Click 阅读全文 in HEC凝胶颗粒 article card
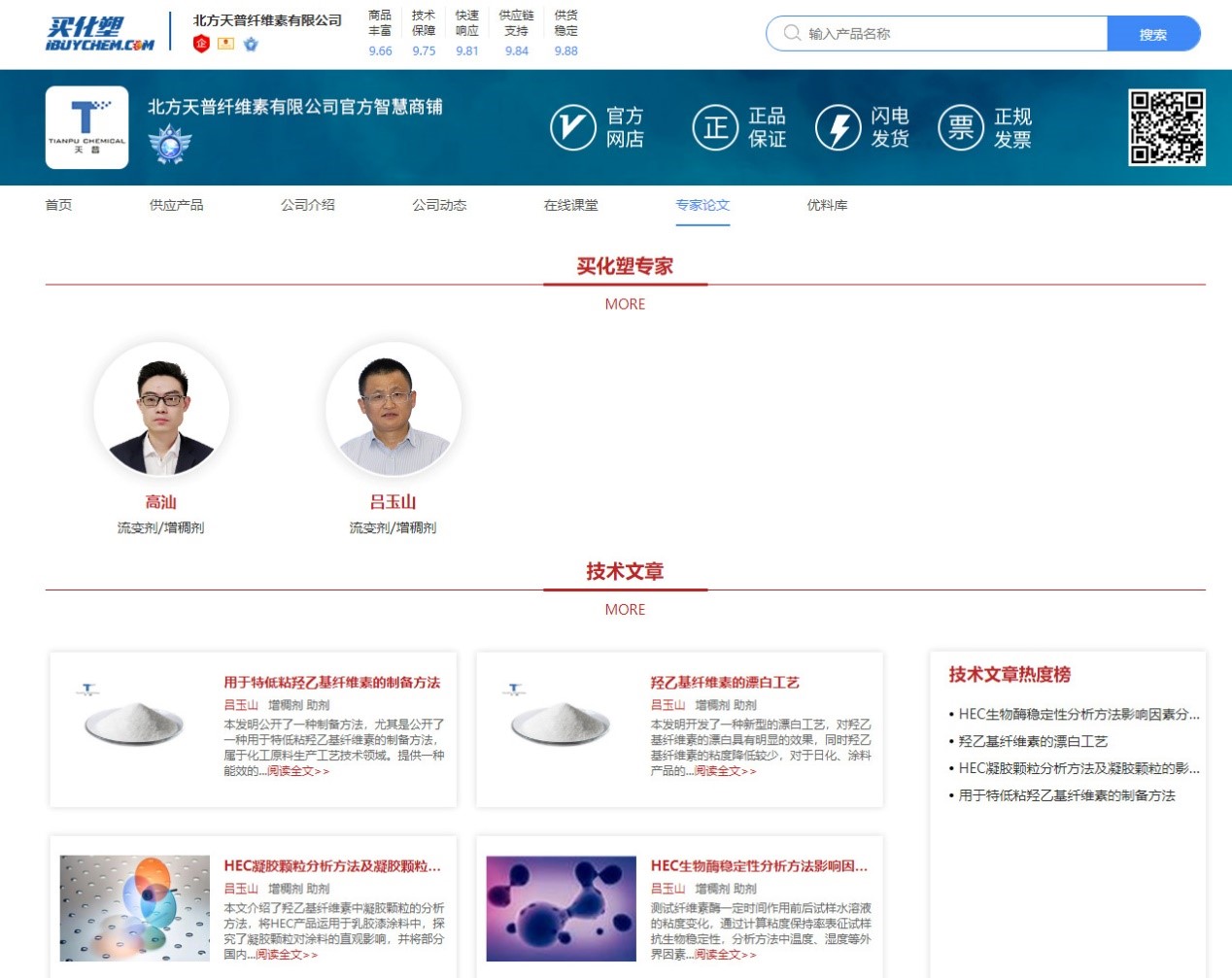 tap(287, 955)
